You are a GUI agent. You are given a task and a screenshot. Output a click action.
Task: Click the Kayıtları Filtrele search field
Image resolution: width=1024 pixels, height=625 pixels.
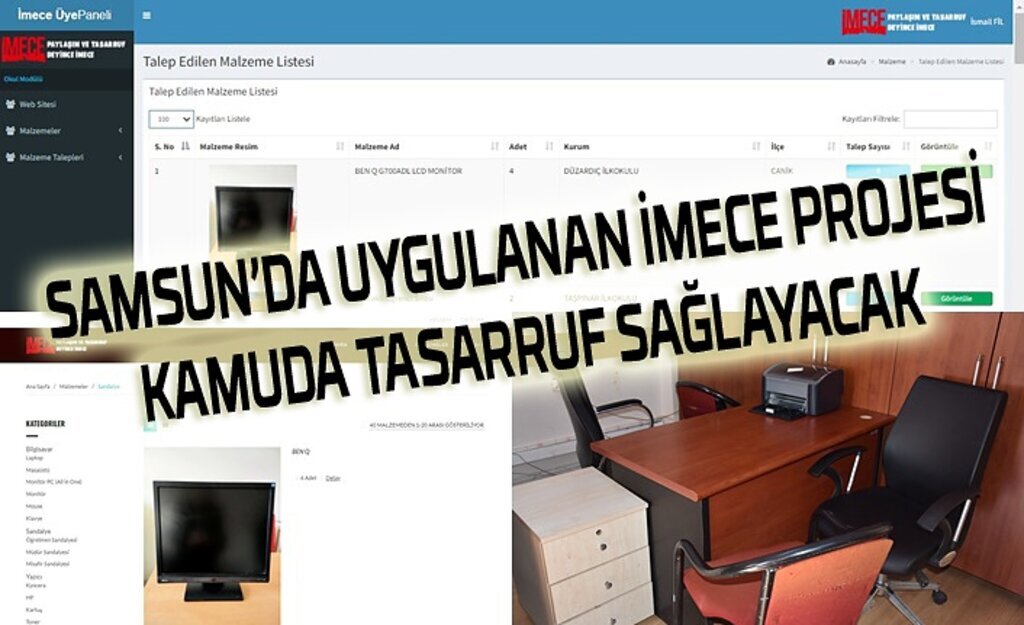pos(950,119)
